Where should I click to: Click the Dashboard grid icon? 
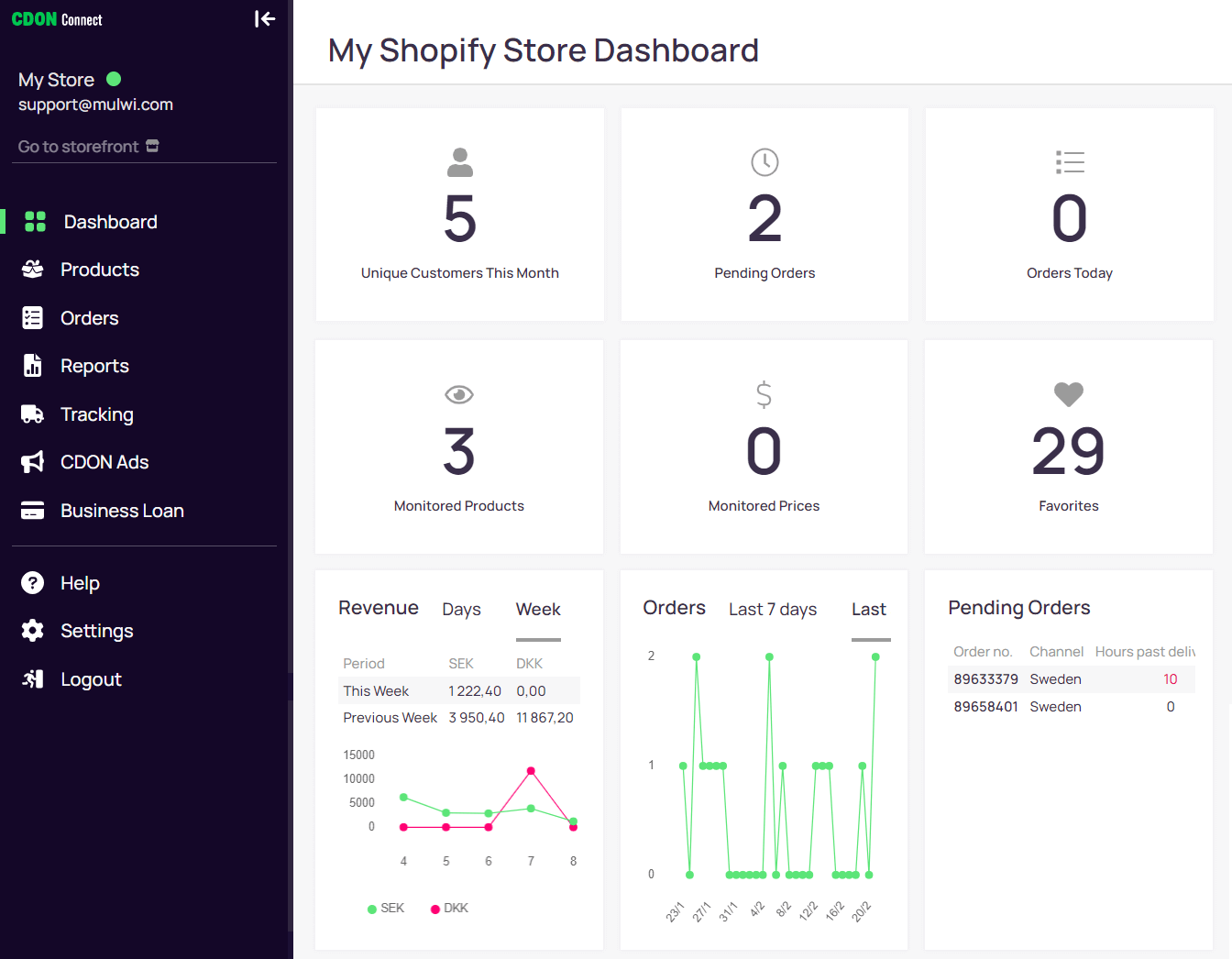coord(35,221)
